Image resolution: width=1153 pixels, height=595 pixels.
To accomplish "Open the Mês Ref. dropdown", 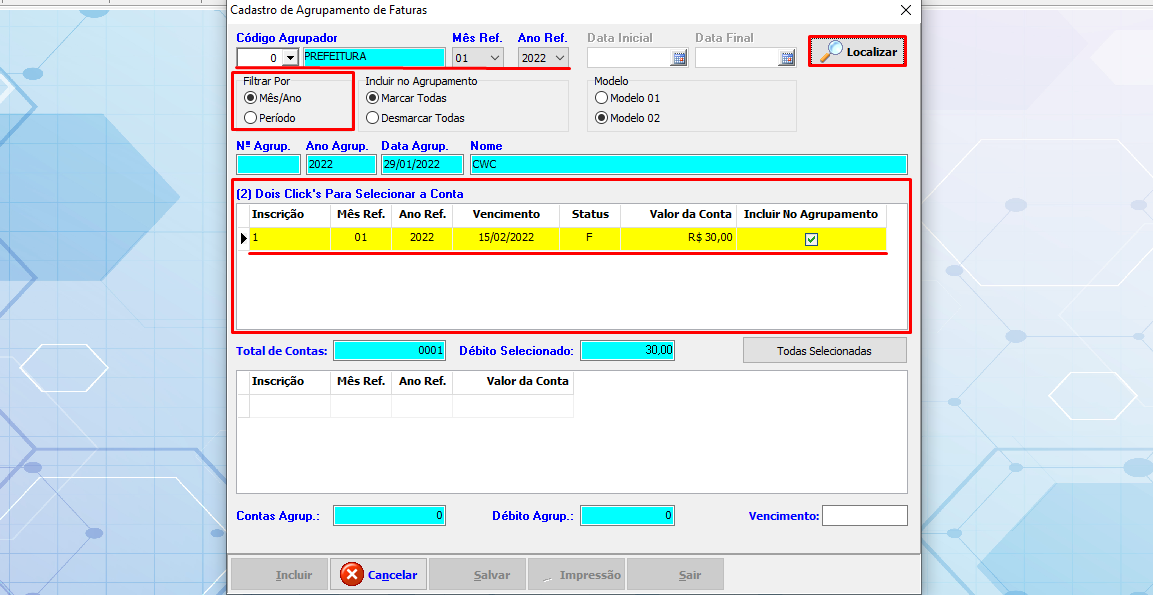I will tap(495, 58).
